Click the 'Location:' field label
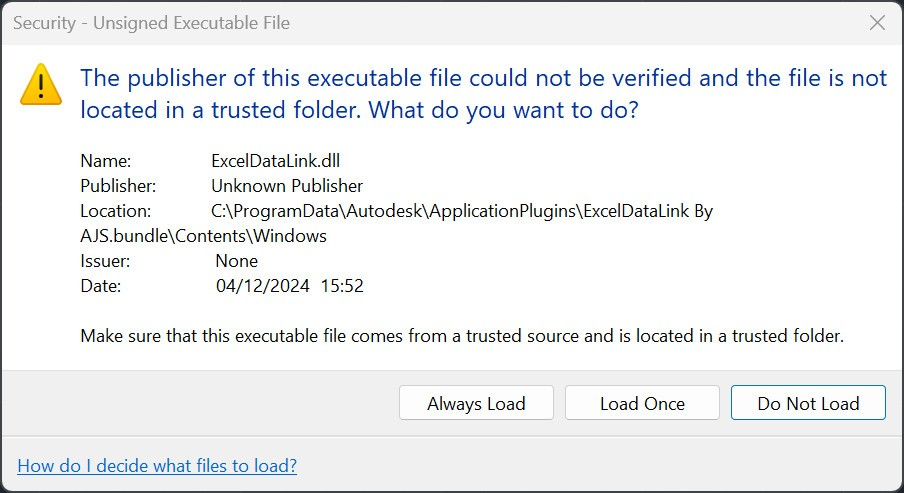 click(115, 211)
